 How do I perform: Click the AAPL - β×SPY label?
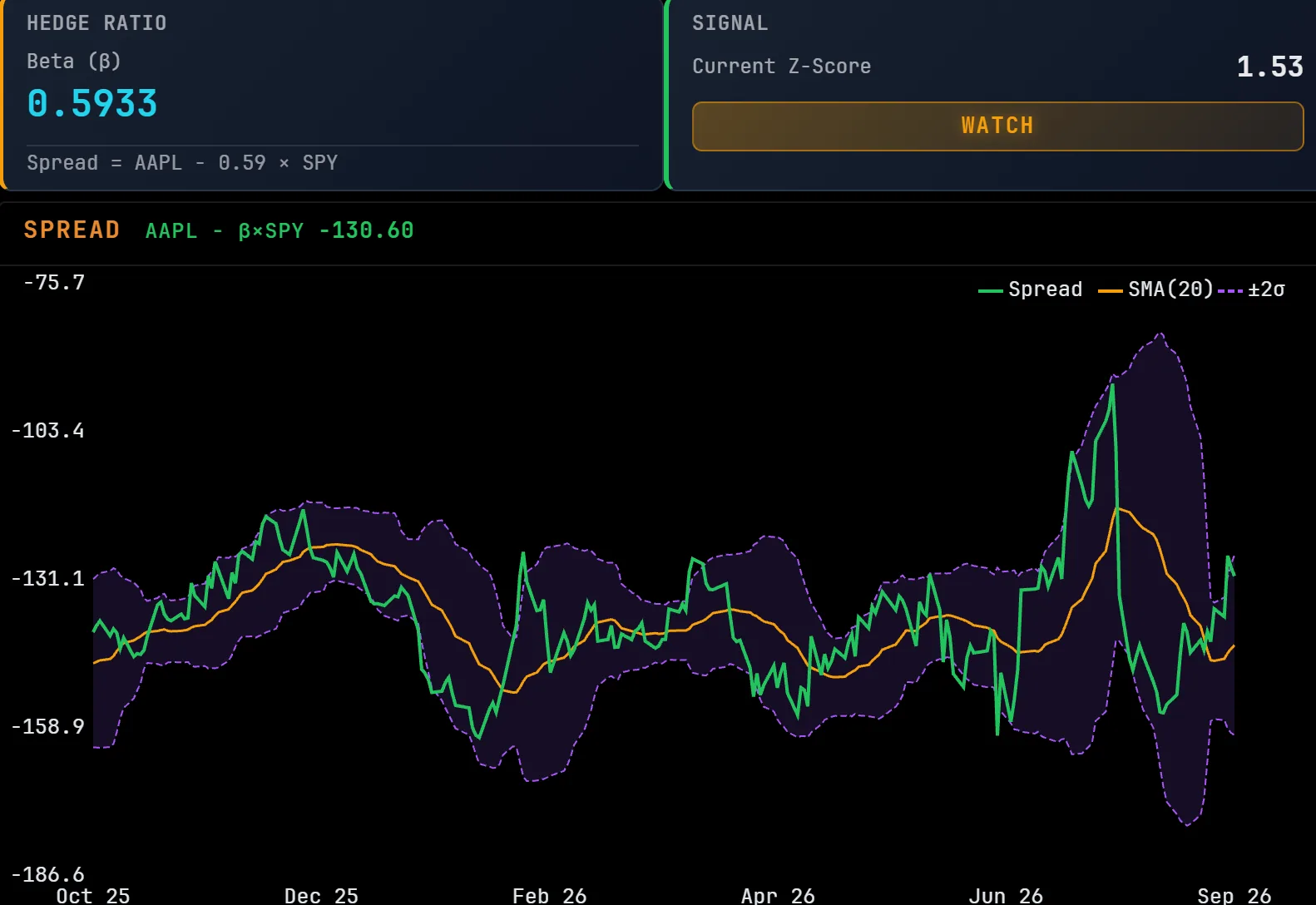pos(225,230)
